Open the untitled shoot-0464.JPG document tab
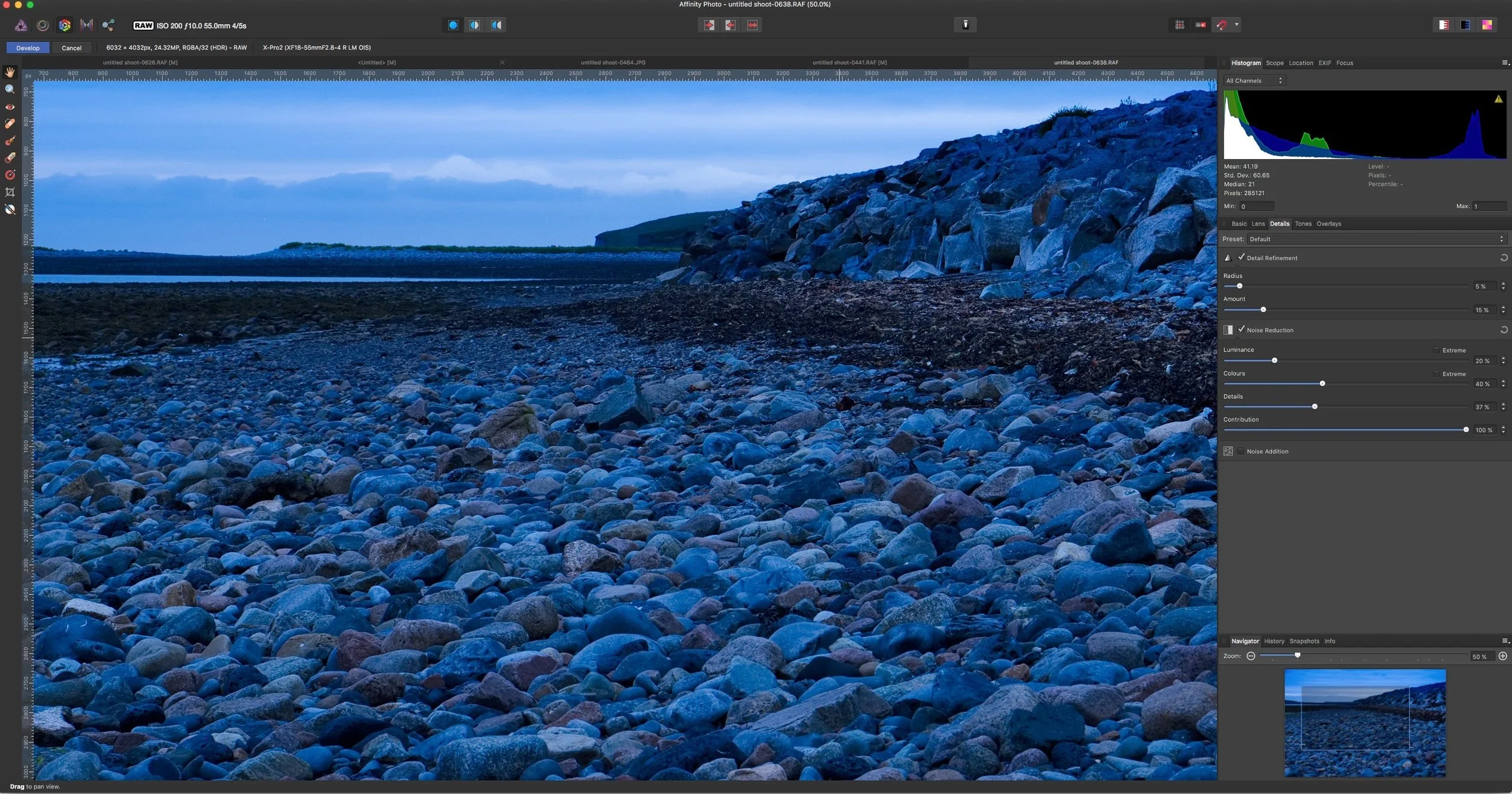The image size is (1512, 794). [613, 62]
